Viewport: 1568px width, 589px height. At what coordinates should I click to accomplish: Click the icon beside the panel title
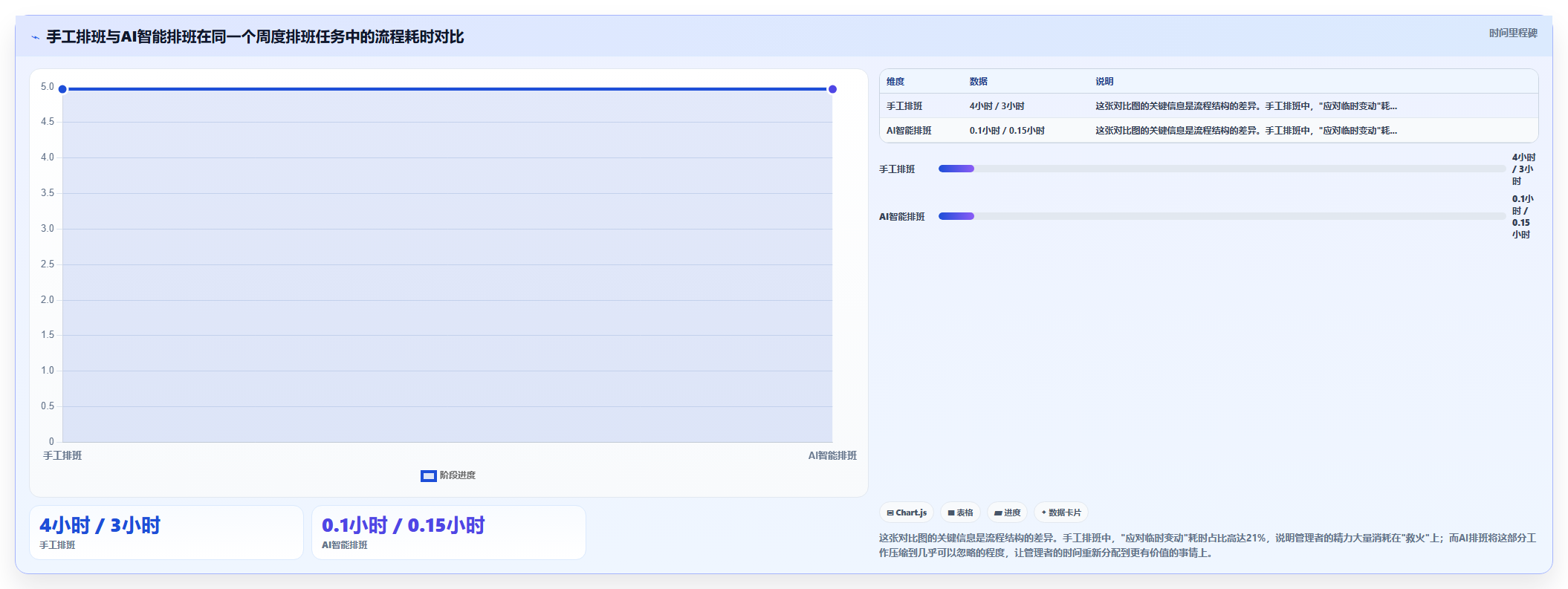35,37
